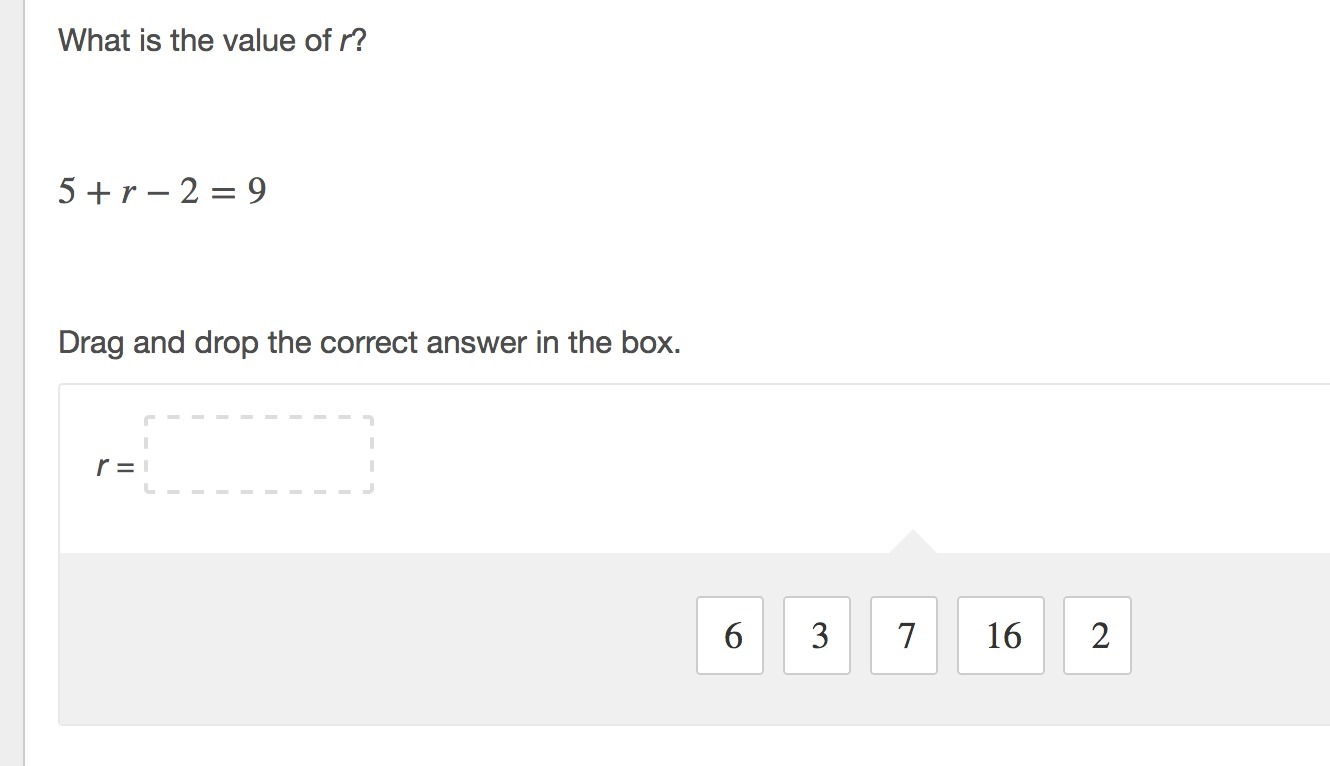Click the variable r inside the equation
The image size is (1330, 766).
click(x=127, y=192)
